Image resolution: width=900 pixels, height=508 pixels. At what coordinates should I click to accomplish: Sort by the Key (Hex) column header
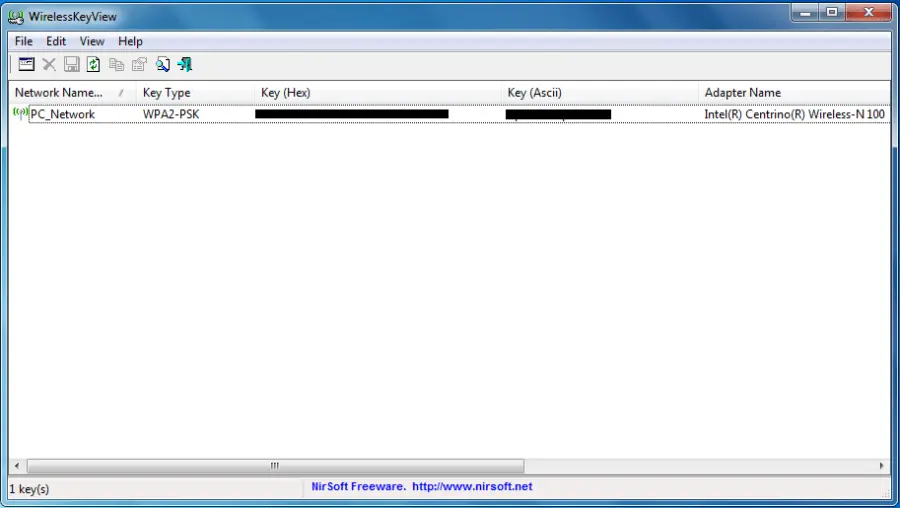click(285, 93)
